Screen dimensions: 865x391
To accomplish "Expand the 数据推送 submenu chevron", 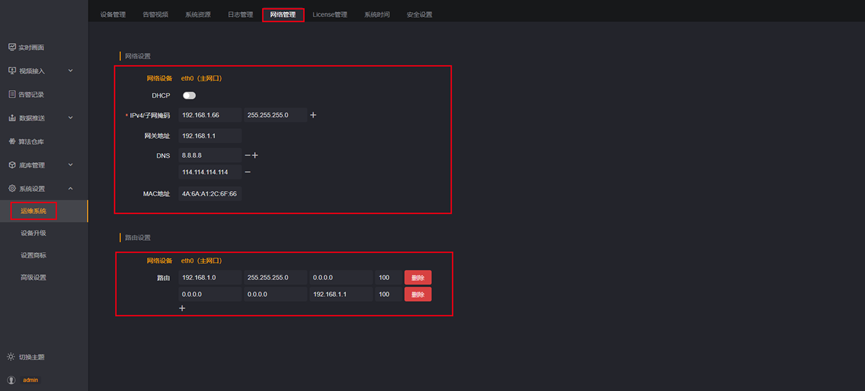I will (70, 117).
